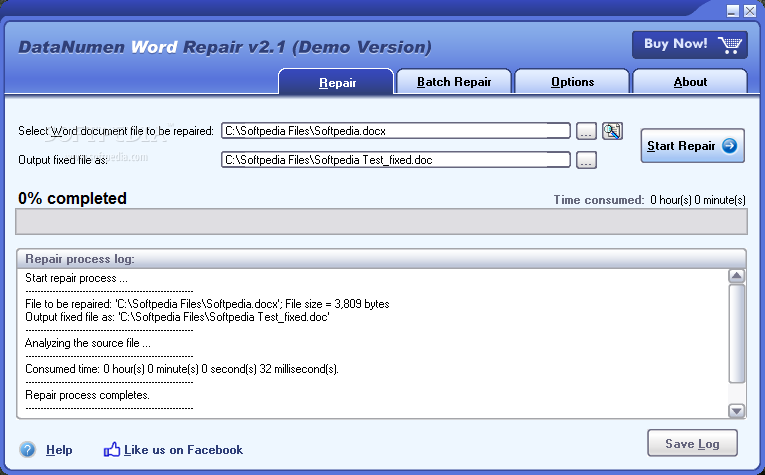Open the About tab
The image size is (765, 475).
pyautogui.click(x=690, y=81)
